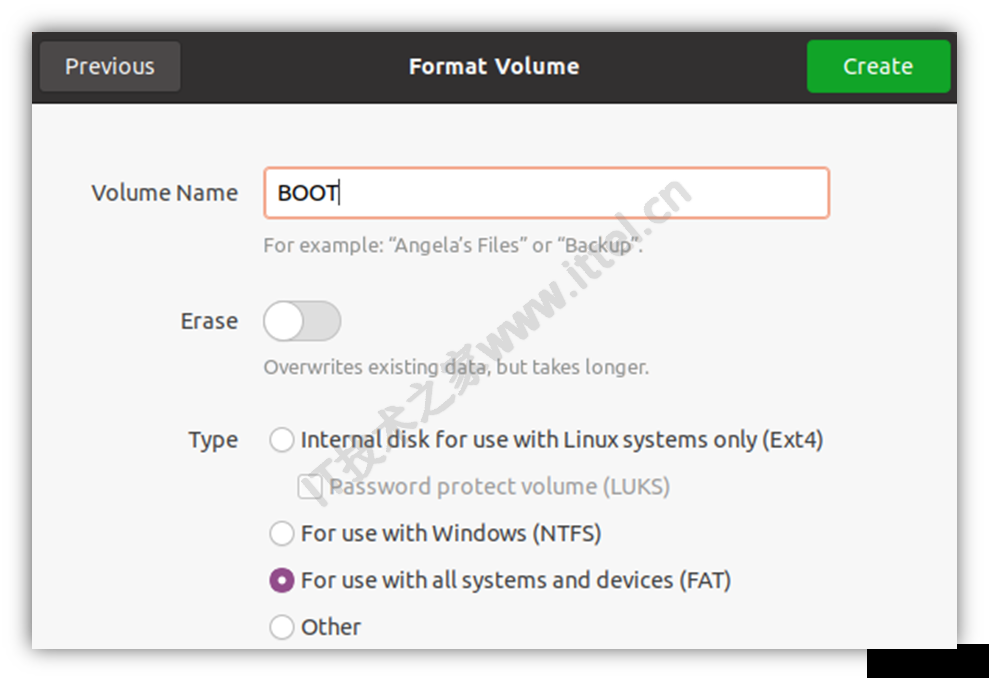Click the For use with Windows text
Viewport: 989px width, 681px height.
451,533
